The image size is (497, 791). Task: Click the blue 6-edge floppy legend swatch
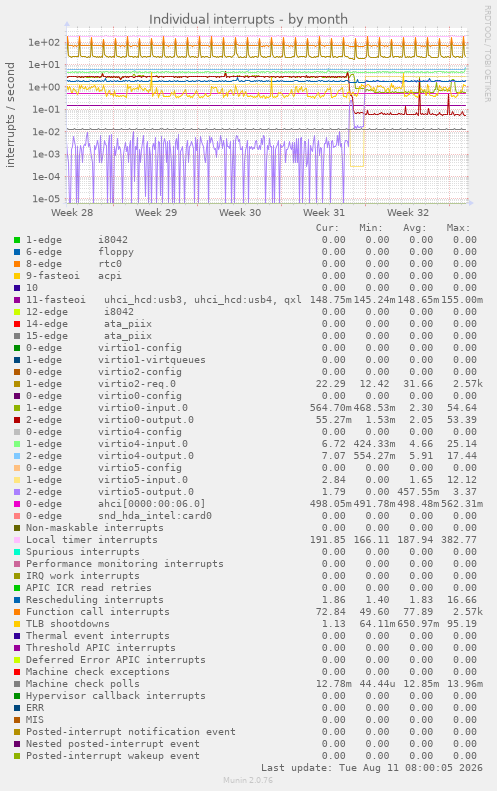(17, 252)
